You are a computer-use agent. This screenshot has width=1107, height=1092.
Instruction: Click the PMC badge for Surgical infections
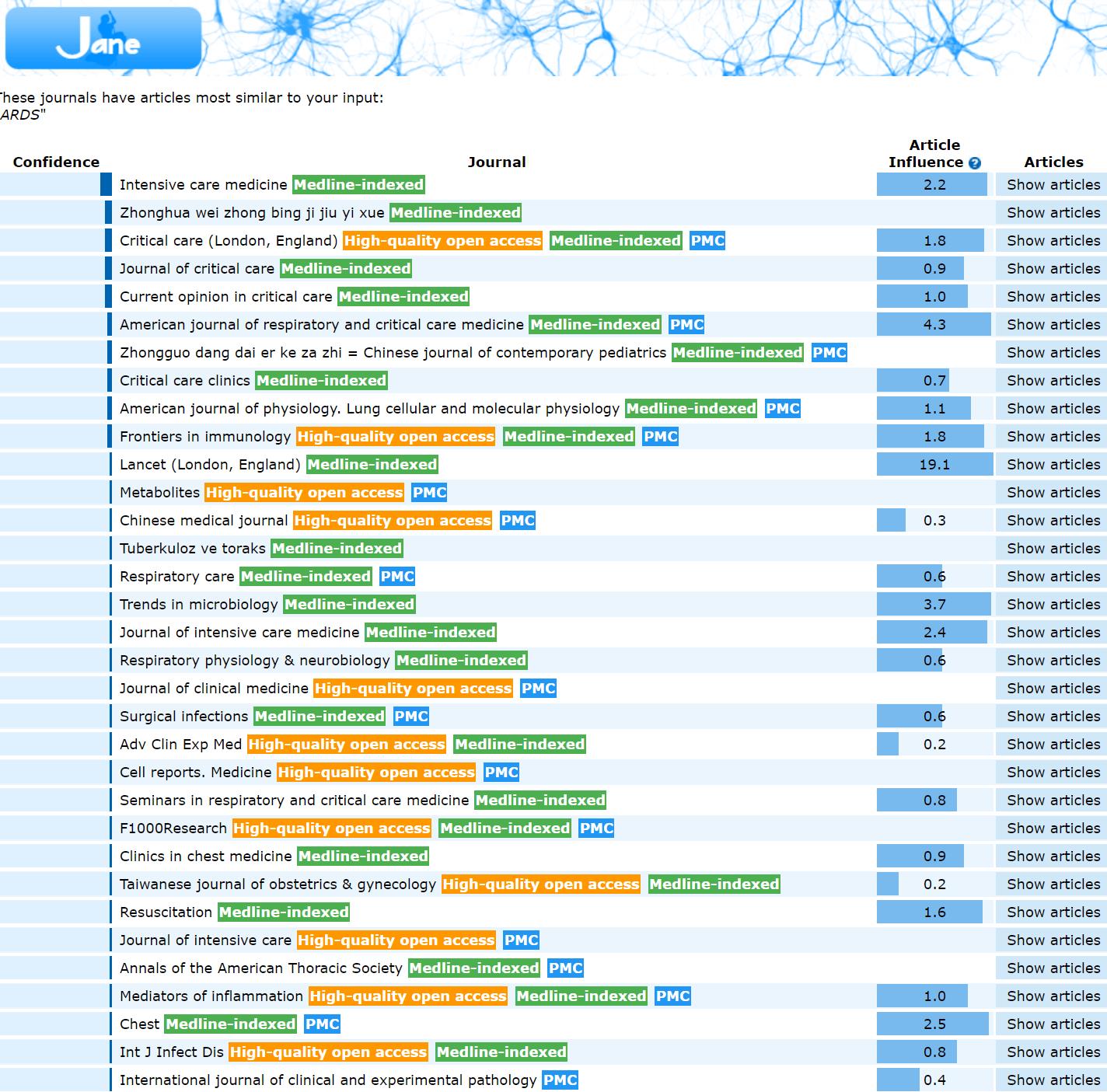411,717
